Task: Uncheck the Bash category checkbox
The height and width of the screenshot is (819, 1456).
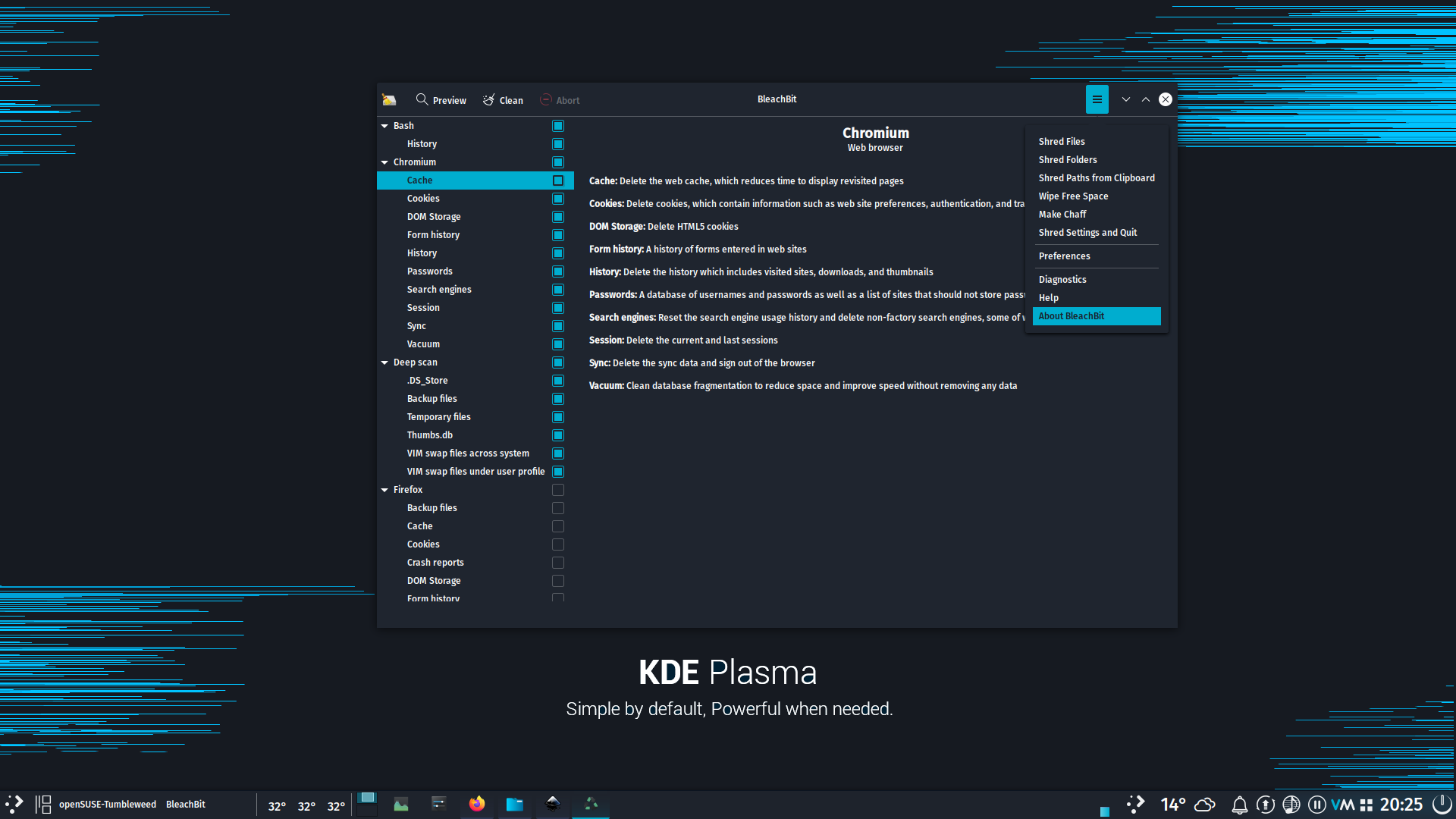Action: click(558, 126)
